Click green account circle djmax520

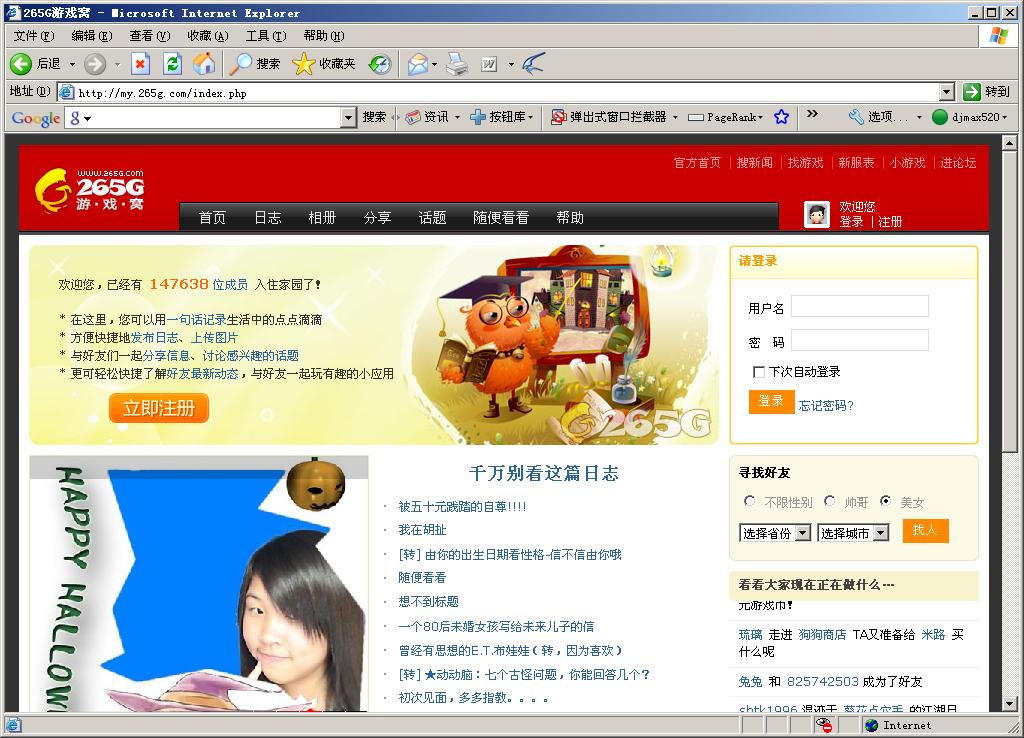click(940, 117)
